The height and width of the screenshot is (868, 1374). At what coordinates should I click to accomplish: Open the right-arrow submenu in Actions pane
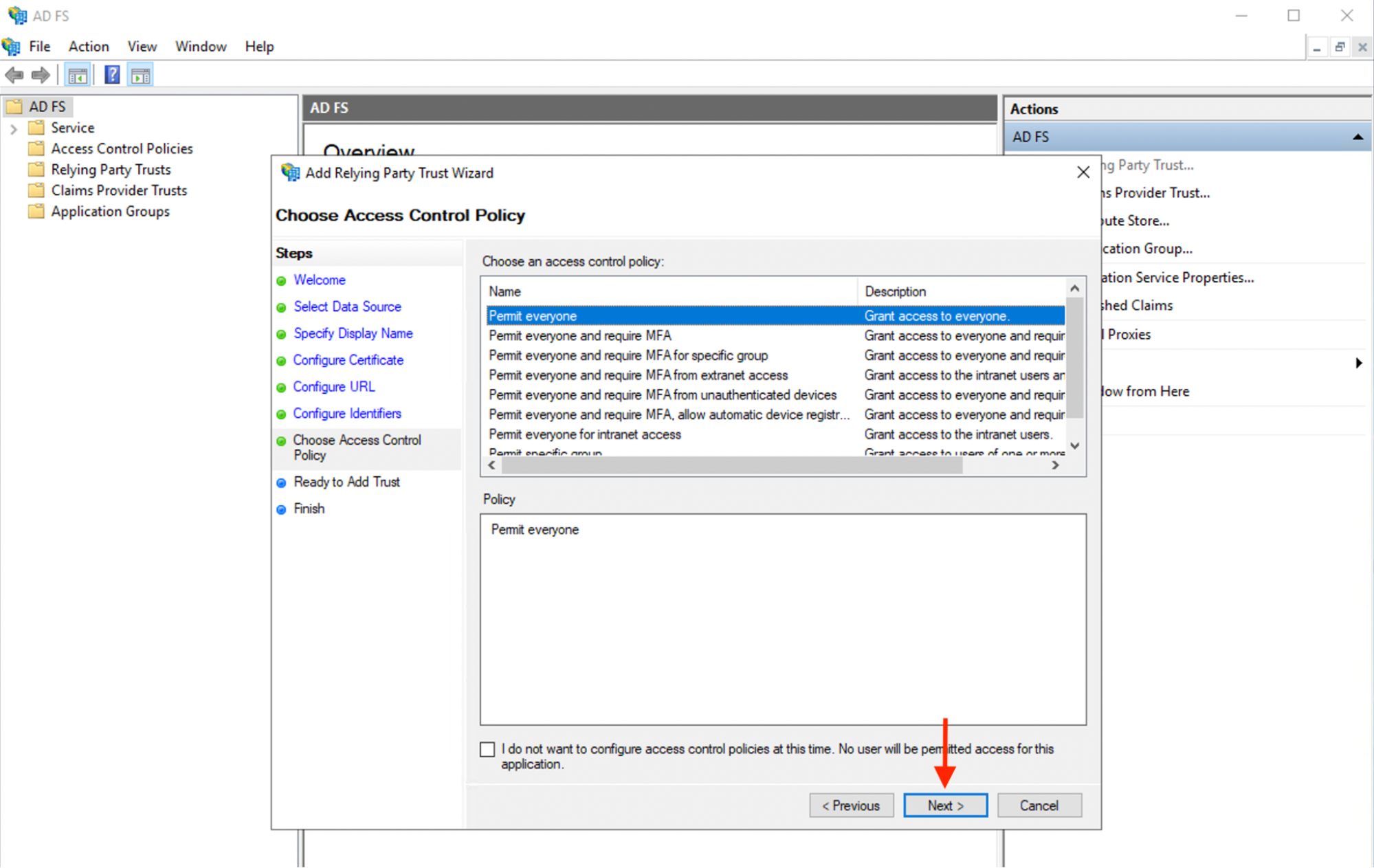coord(1358,363)
